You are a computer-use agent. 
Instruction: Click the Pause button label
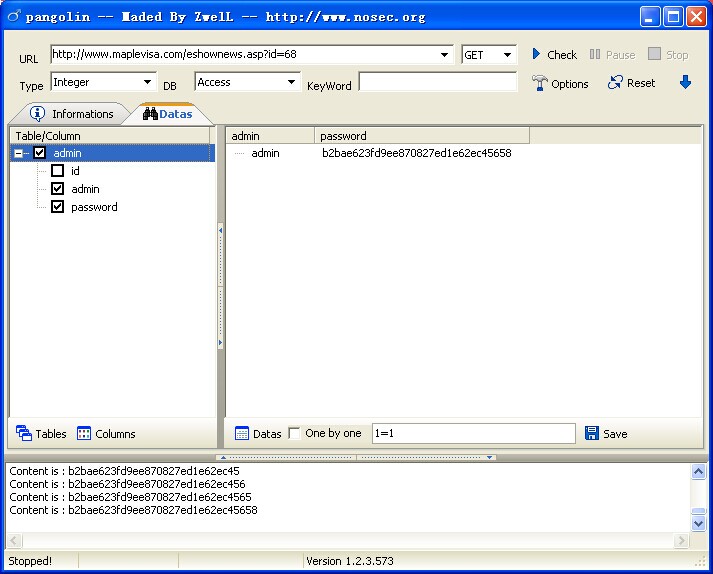[x=621, y=55]
